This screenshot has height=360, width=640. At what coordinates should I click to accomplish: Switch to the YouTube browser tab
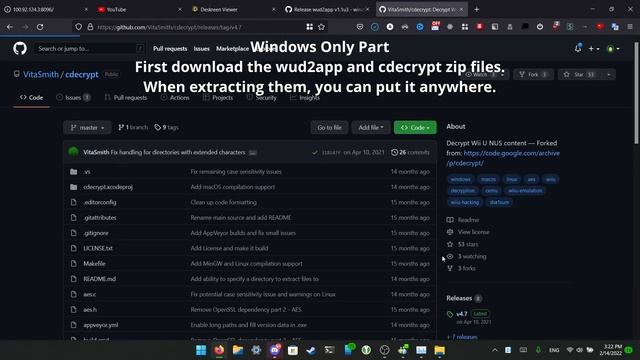tap(140, 9)
